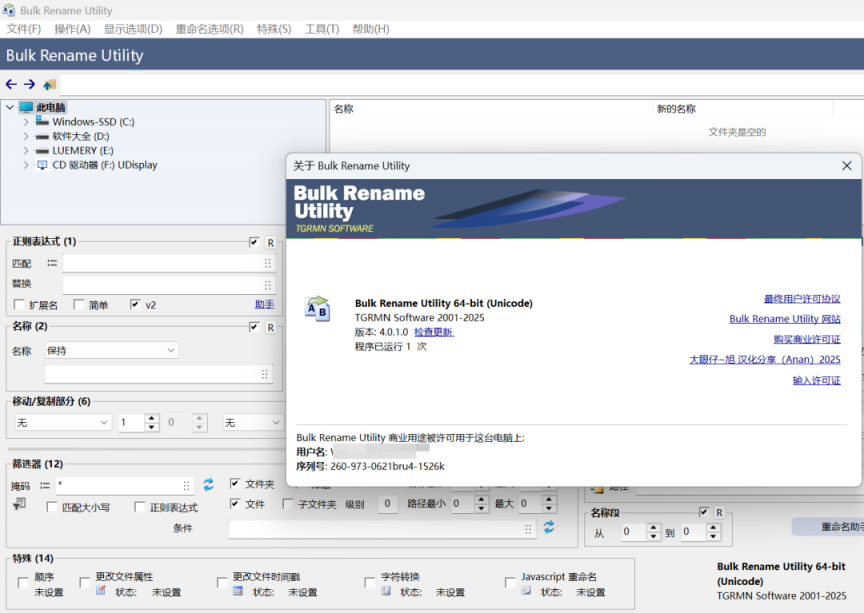864x613 pixels.
Task: Open the 重命名选项(R) menu
Action: point(209,29)
